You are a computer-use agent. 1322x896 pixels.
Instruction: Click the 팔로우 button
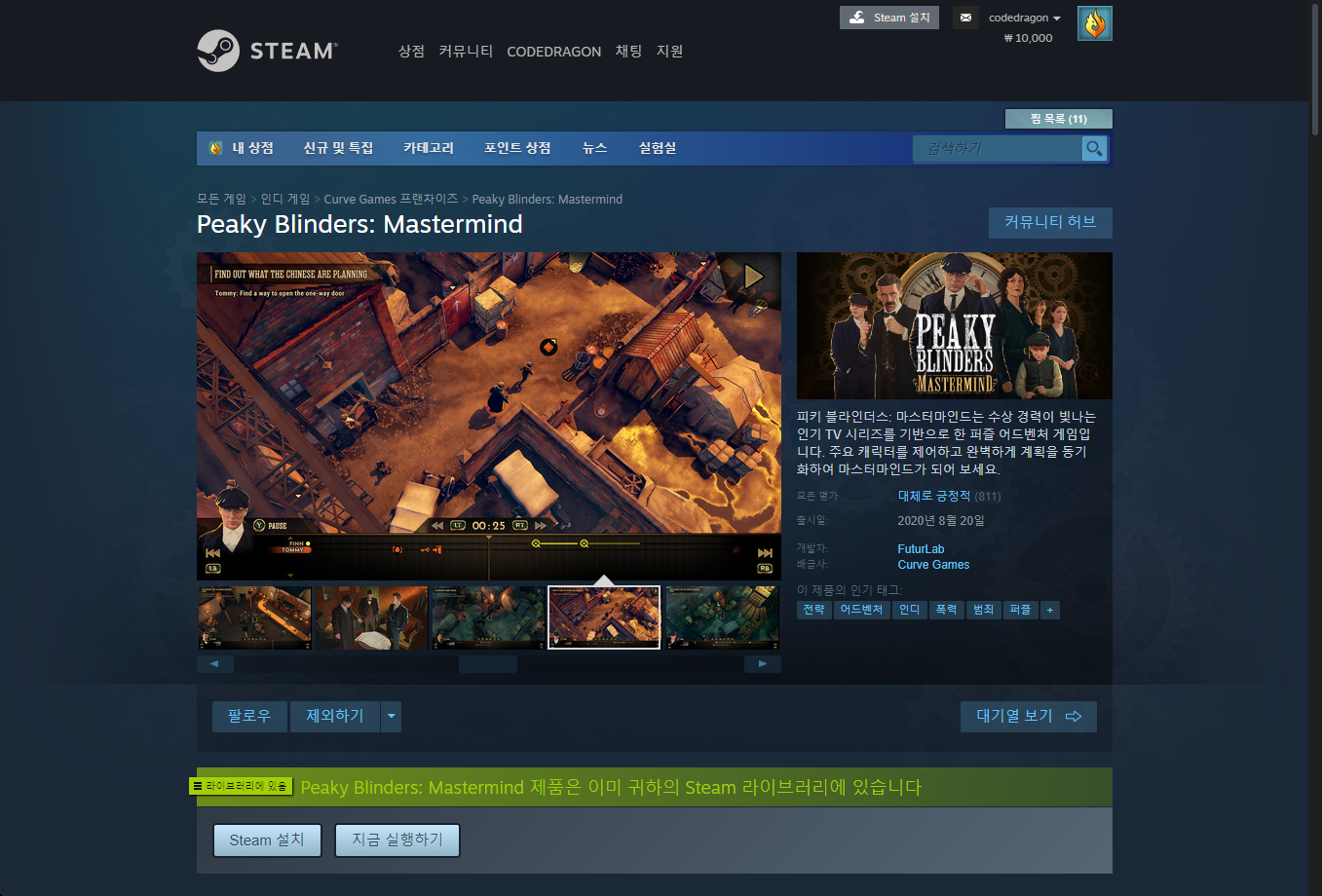click(249, 717)
